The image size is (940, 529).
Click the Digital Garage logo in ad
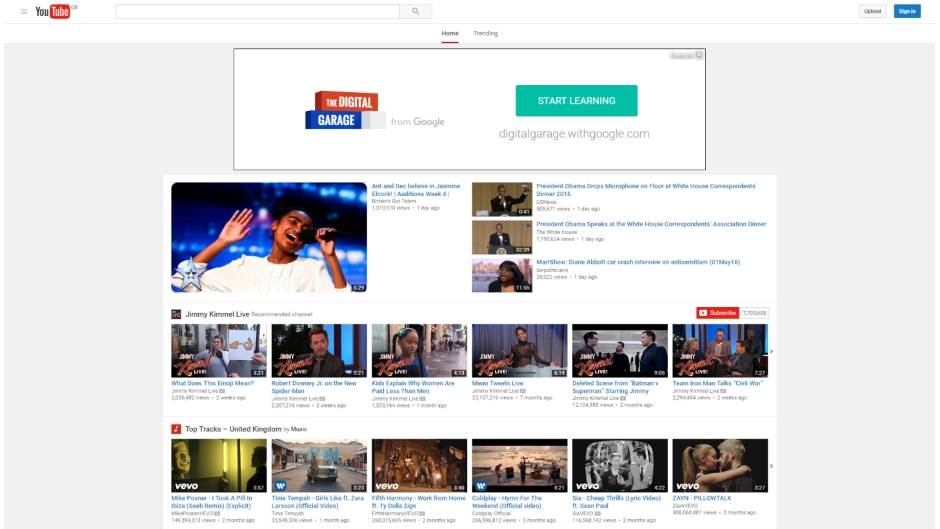click(345, 111)
